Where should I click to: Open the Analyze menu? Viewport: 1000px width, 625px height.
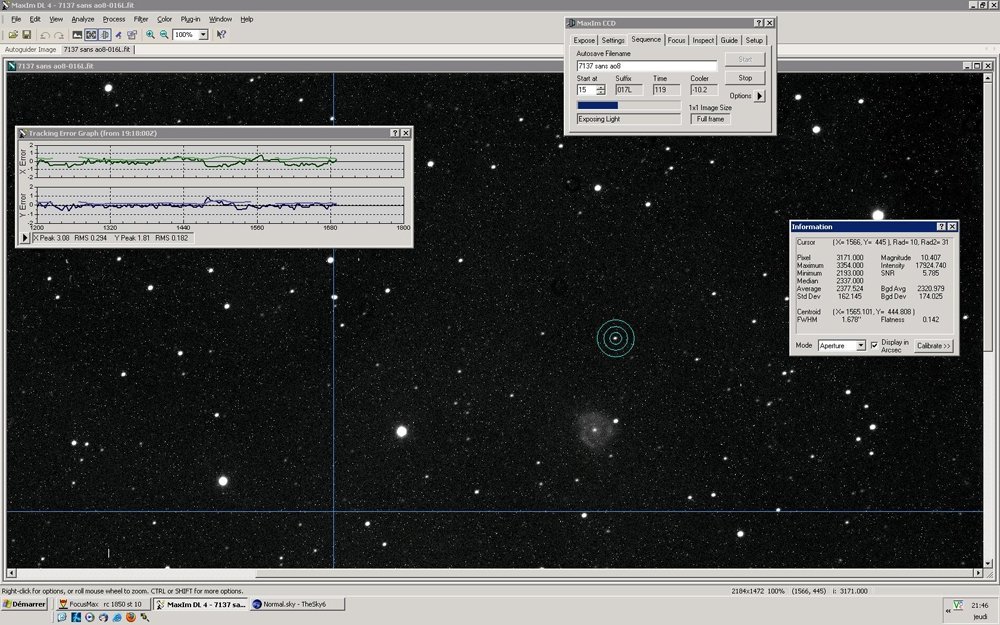(x=83, y=19)
